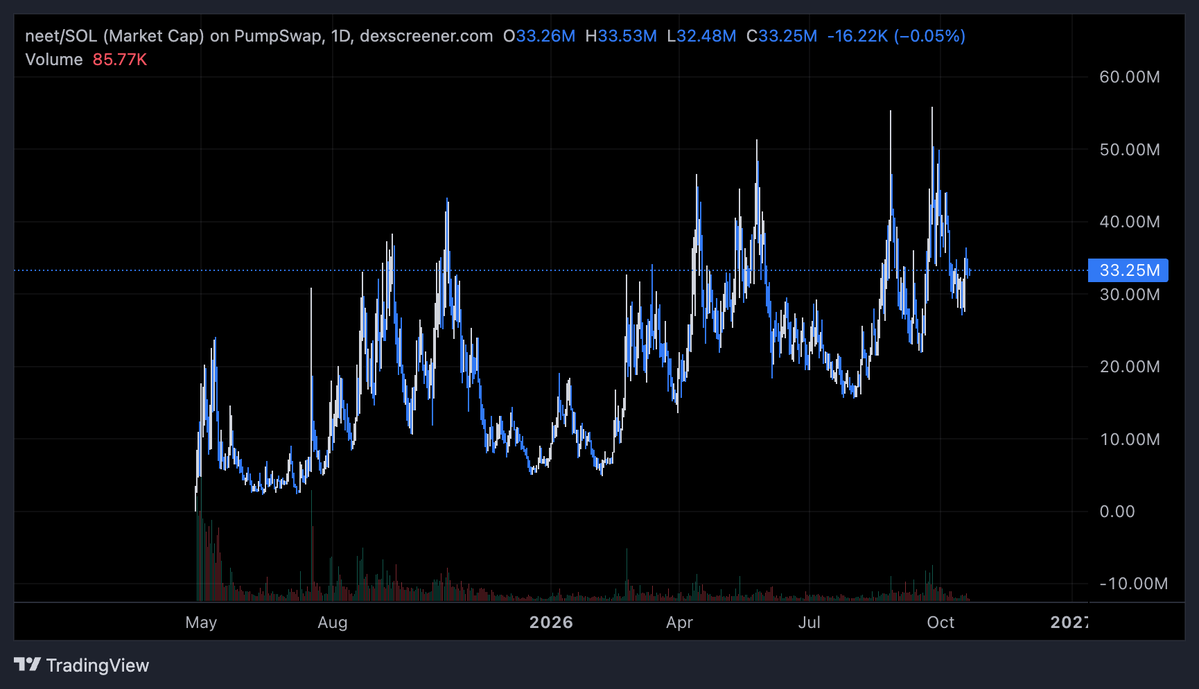Viewport: 1199px width, 689px height.
Task: Select the Volume indicator label
Action: [x=54, y=60]
